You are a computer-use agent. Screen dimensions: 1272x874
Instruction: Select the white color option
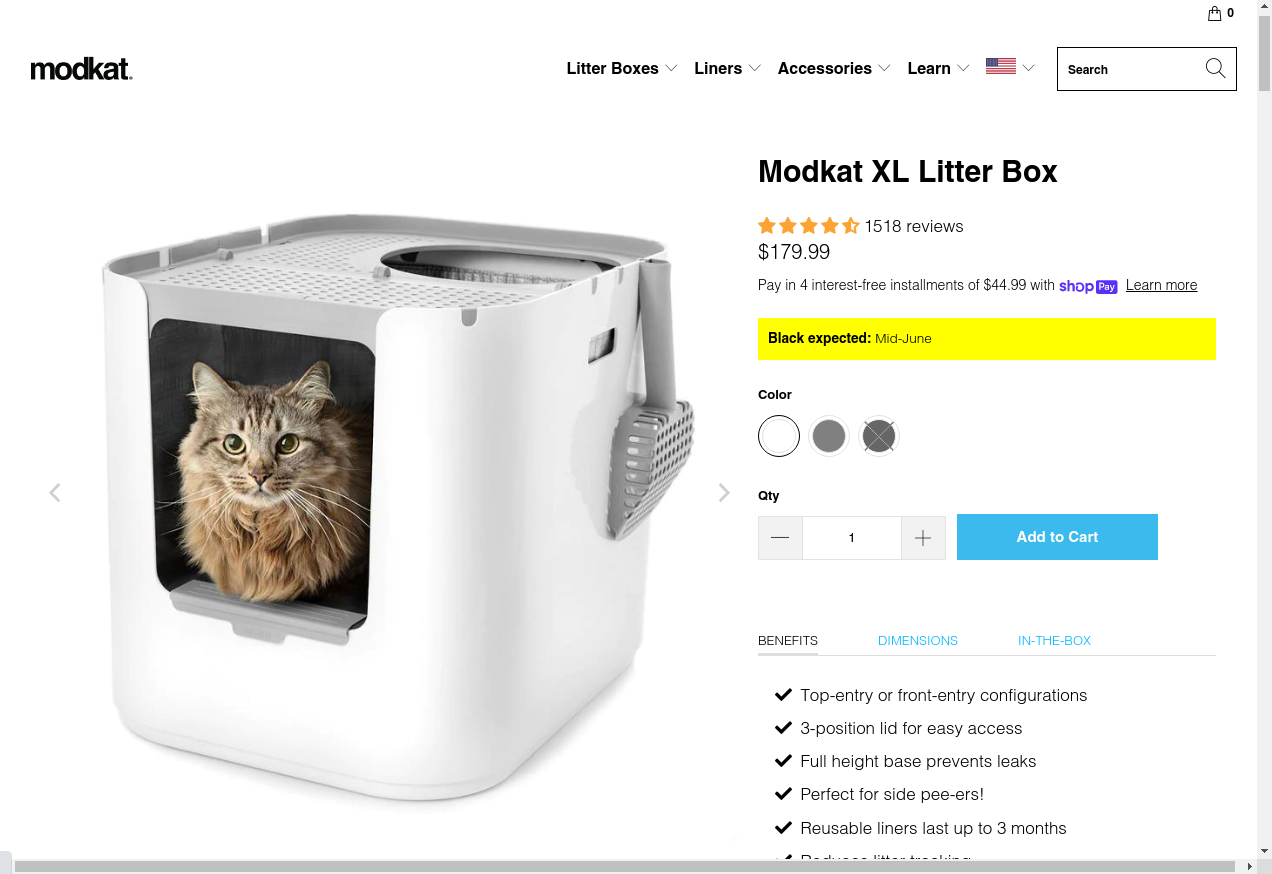779,436
